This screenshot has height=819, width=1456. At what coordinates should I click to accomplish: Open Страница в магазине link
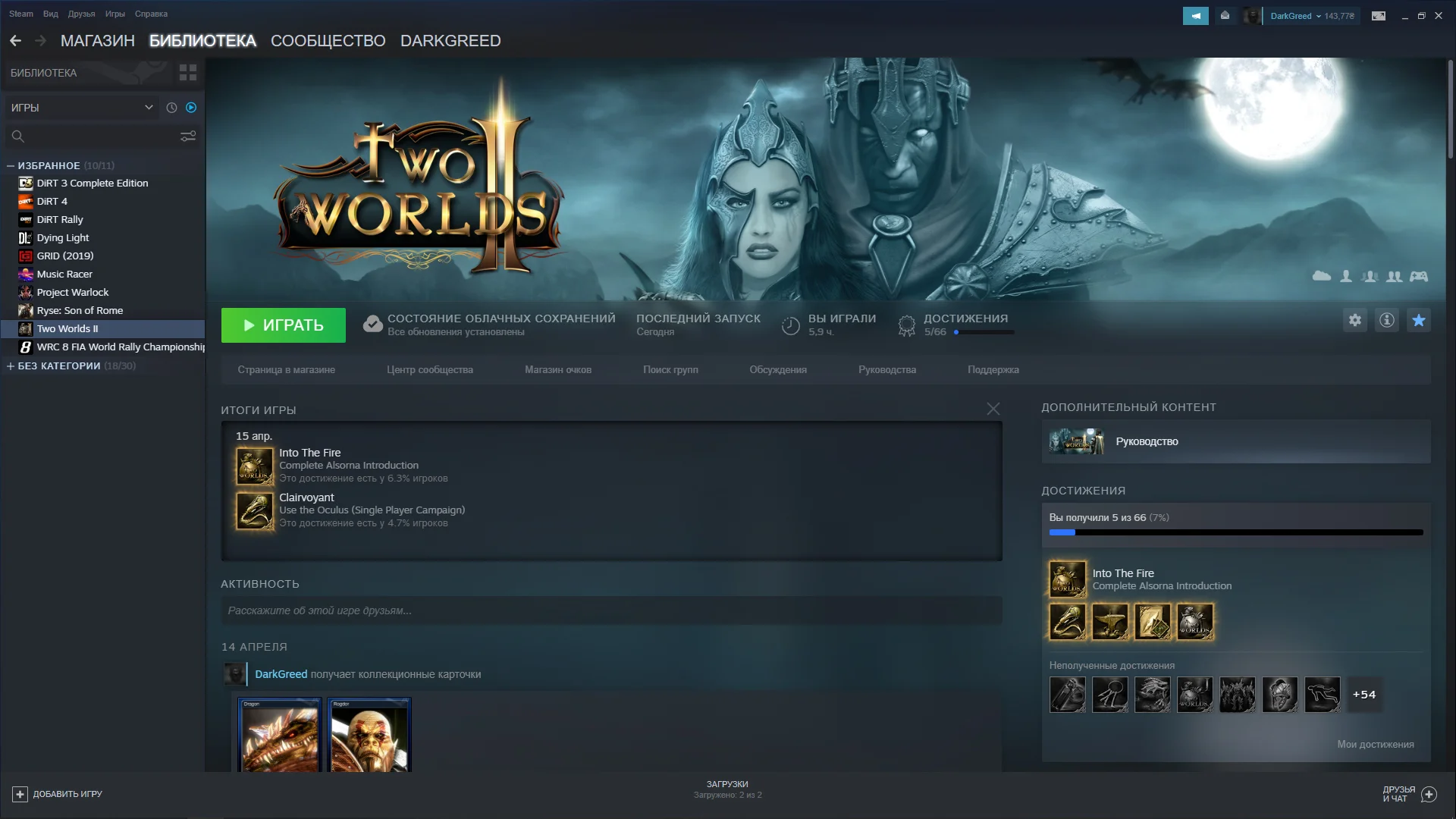tap(287, 370)
